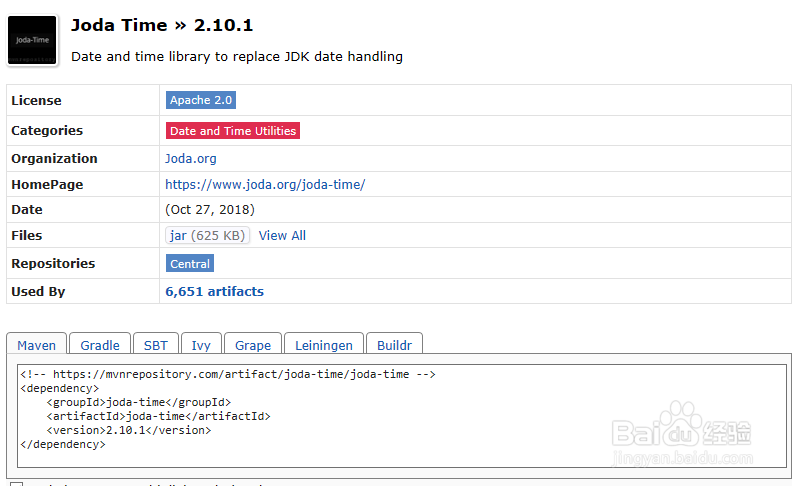Switch to the Ivy tab
Image resolution: width=798 pixels, height=486 pixels.
[201, 345]
